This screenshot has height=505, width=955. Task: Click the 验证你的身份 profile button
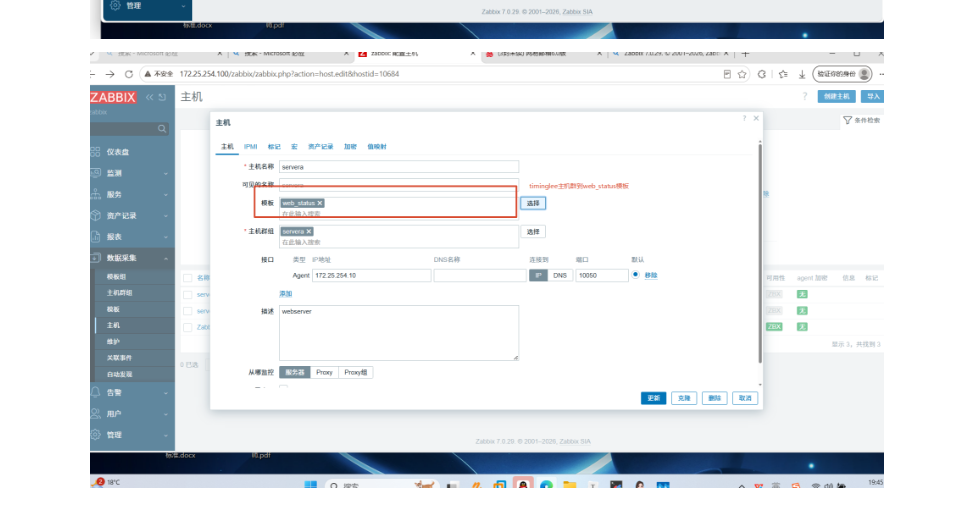pos(842,74)
